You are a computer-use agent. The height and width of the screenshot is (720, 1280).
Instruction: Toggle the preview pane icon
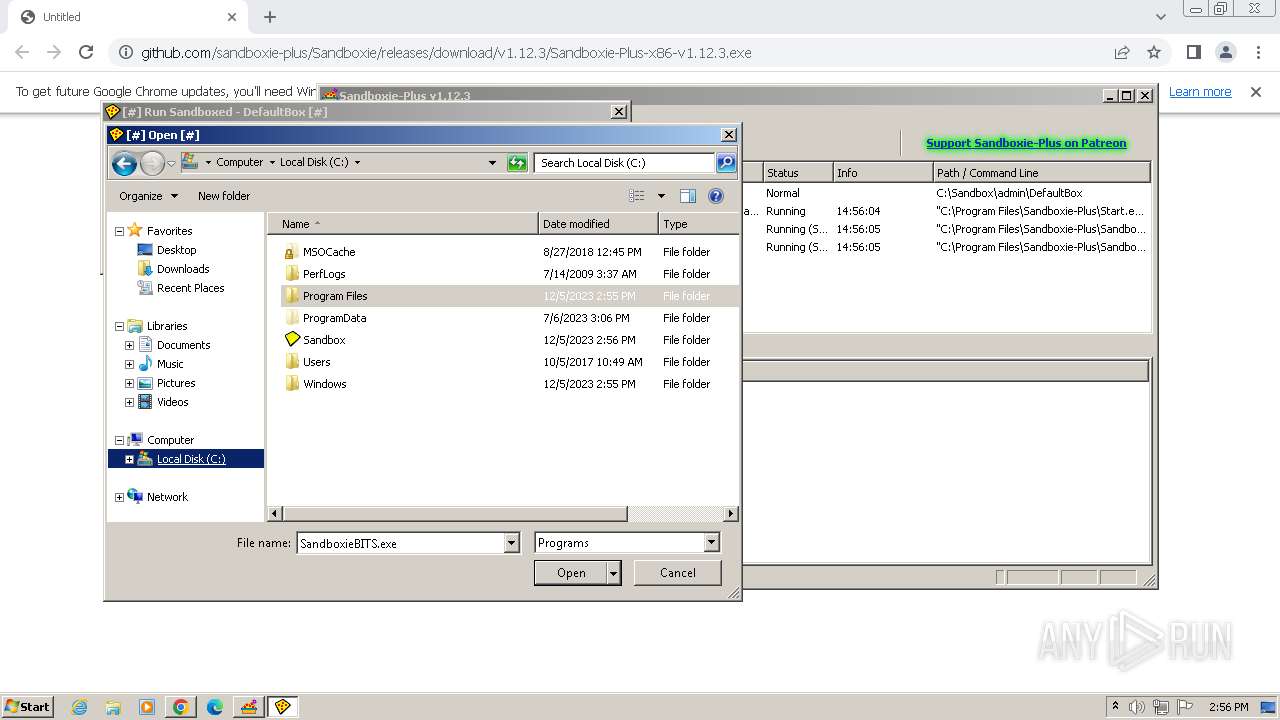(x=688, y=196)
